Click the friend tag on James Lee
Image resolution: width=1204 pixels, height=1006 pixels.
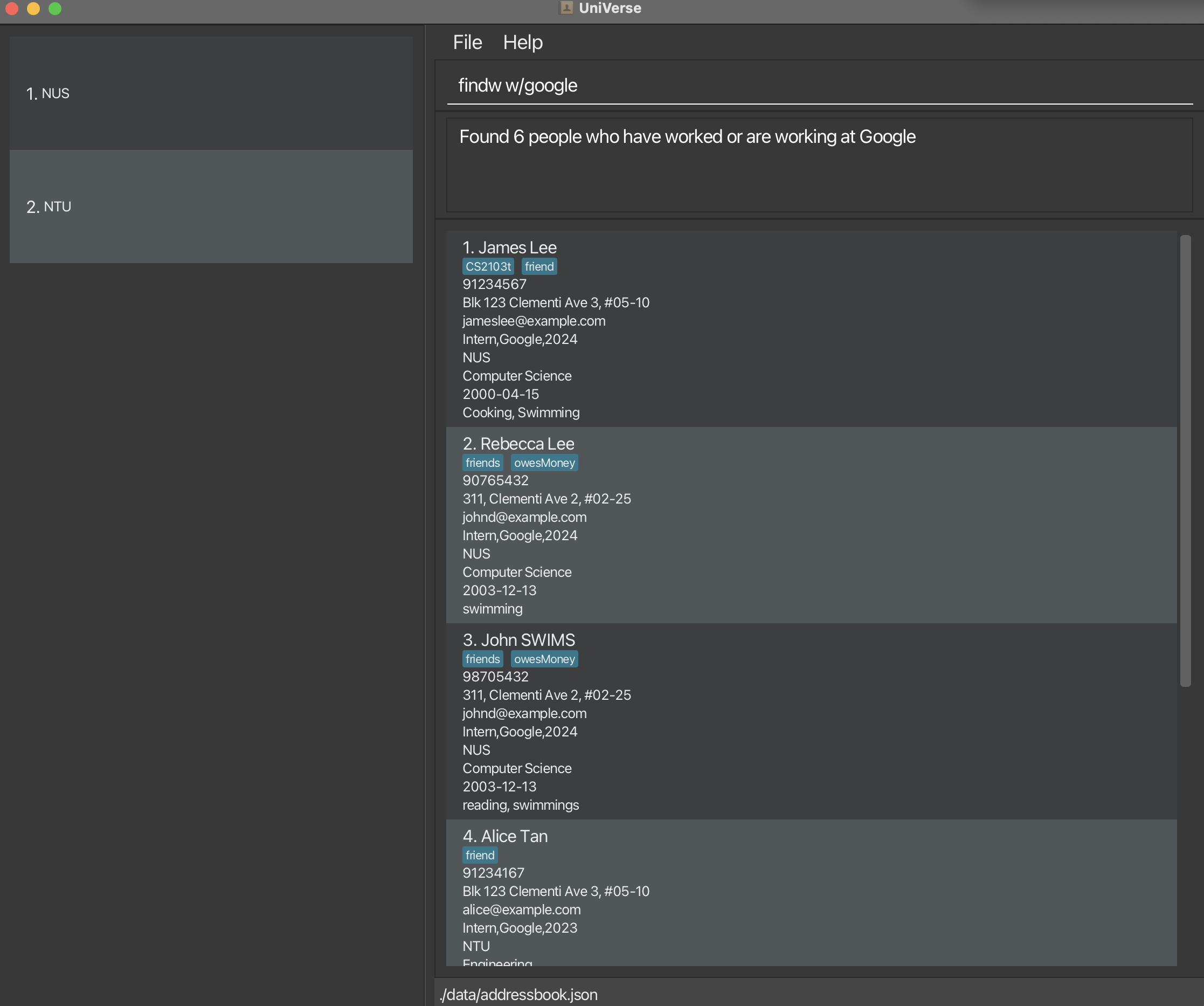(x=539, y=267)
